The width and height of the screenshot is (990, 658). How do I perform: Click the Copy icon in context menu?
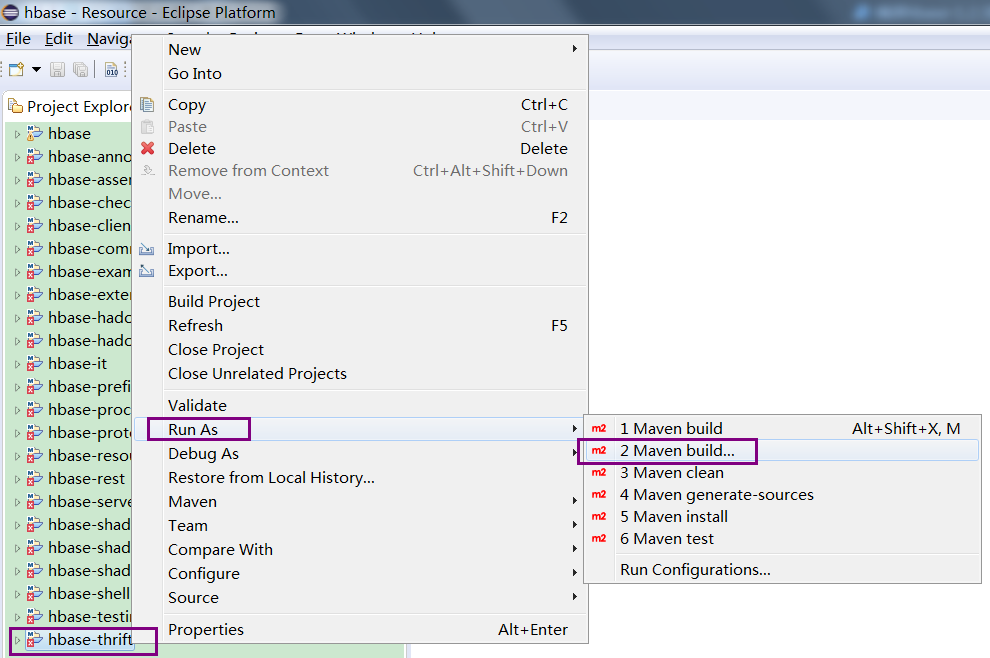tap(147, 104)
